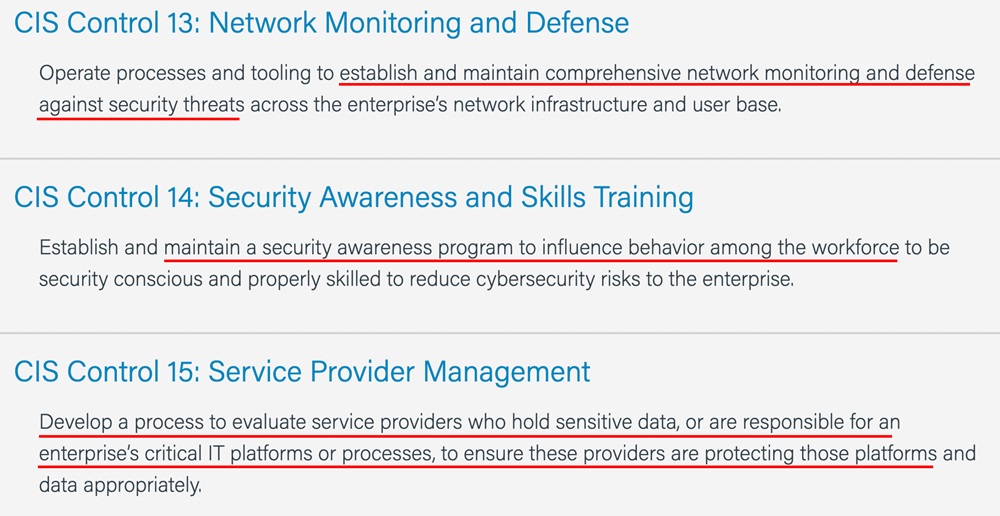This screenshot has height=516, width=1000.
Task: Click "Establish and" starting the Control 14 description
Action: tap(98, 247)
